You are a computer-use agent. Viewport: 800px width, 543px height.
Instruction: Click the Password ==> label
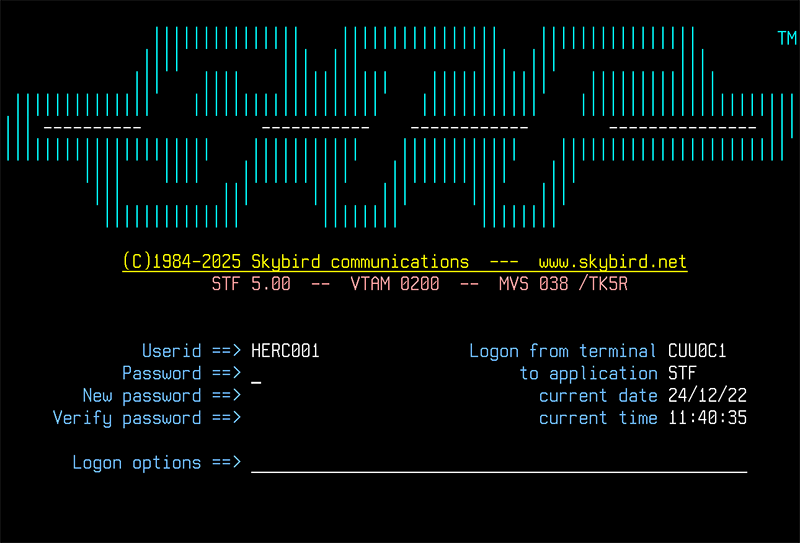[x=181, y=374]
